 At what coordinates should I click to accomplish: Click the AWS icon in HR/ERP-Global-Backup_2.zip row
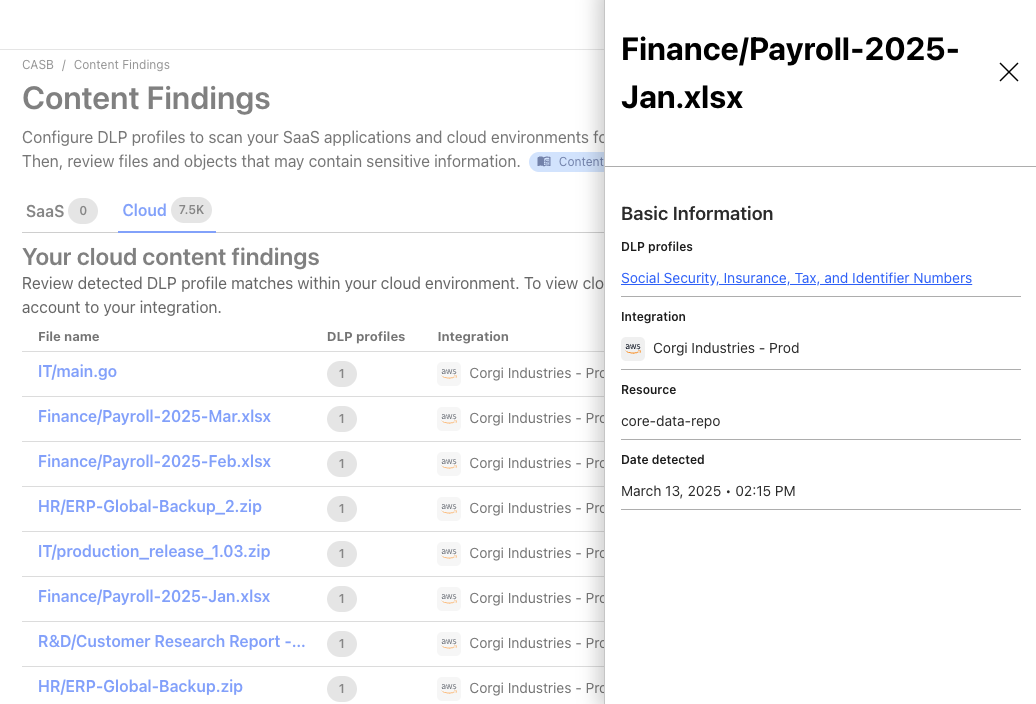pos(449,508)
